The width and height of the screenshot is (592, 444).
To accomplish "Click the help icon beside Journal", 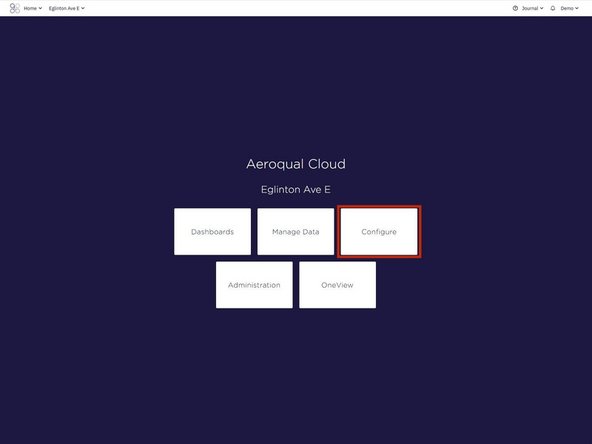I will tap(515, 8).
